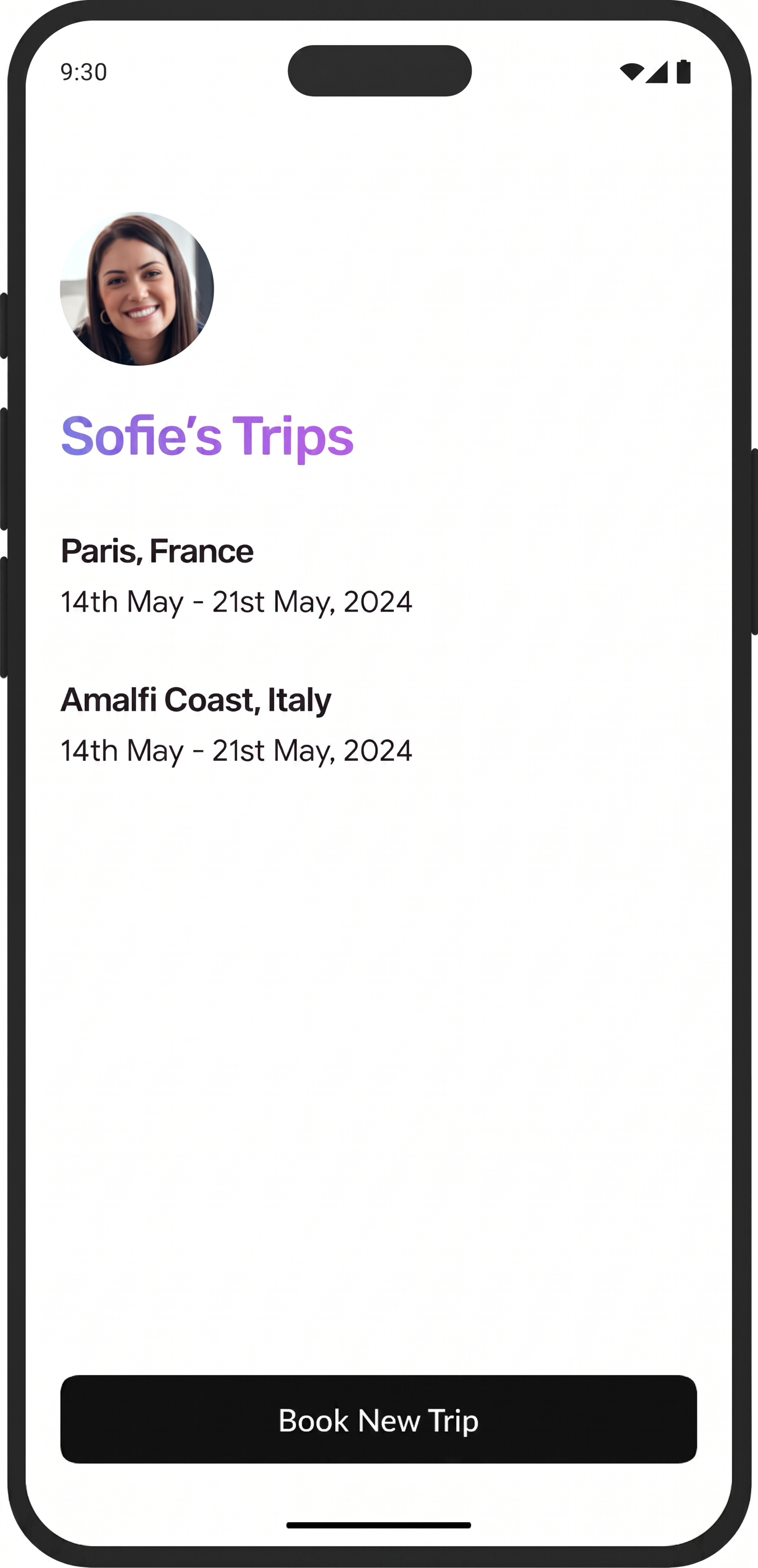Screen dimensions: 758x1568
Task: Select the Paris trip date range
Action: pyautogui.click(x=236, y=602)
